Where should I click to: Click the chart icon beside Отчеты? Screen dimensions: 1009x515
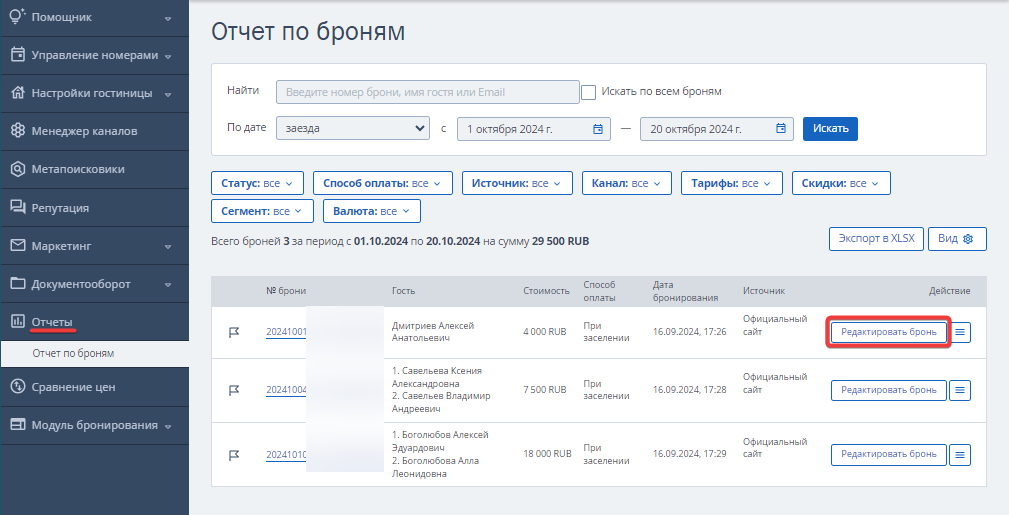pos(18,321)
